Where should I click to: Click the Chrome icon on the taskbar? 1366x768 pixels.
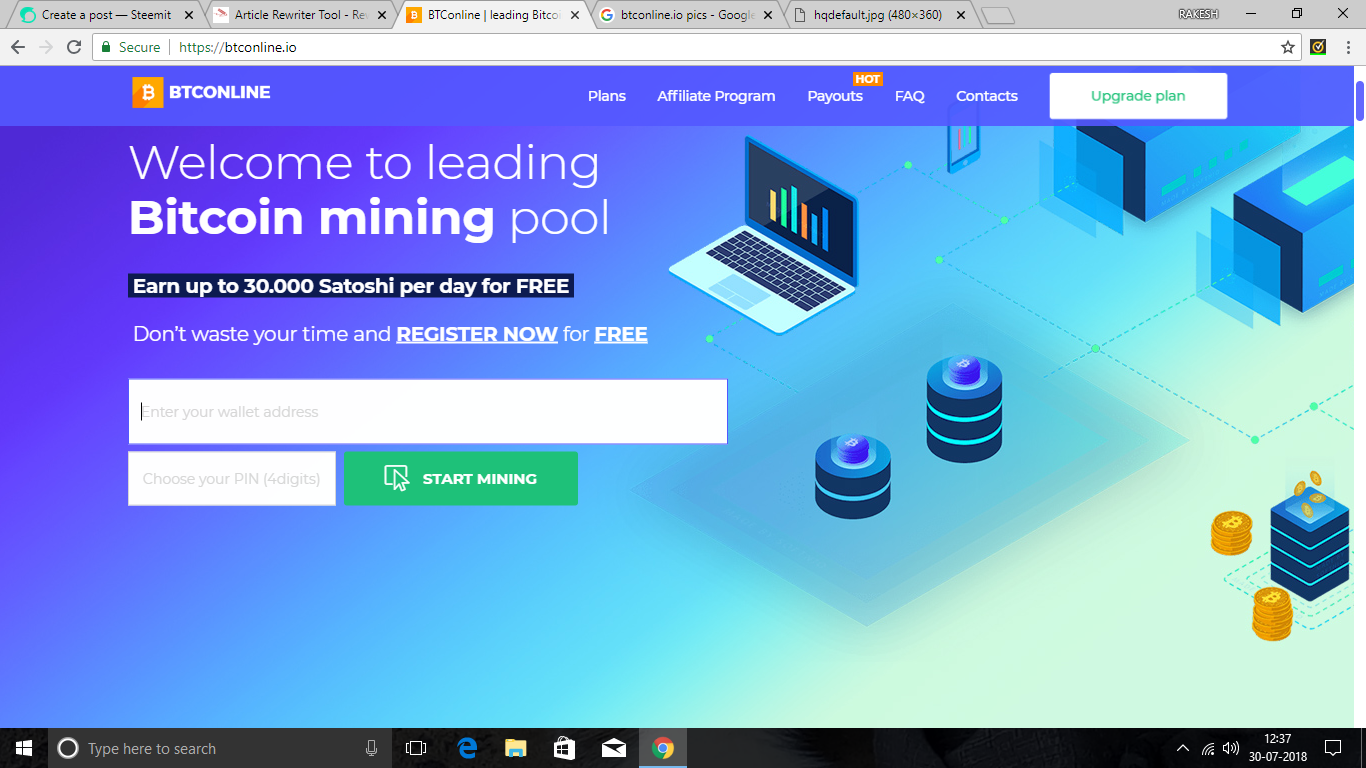662,748
